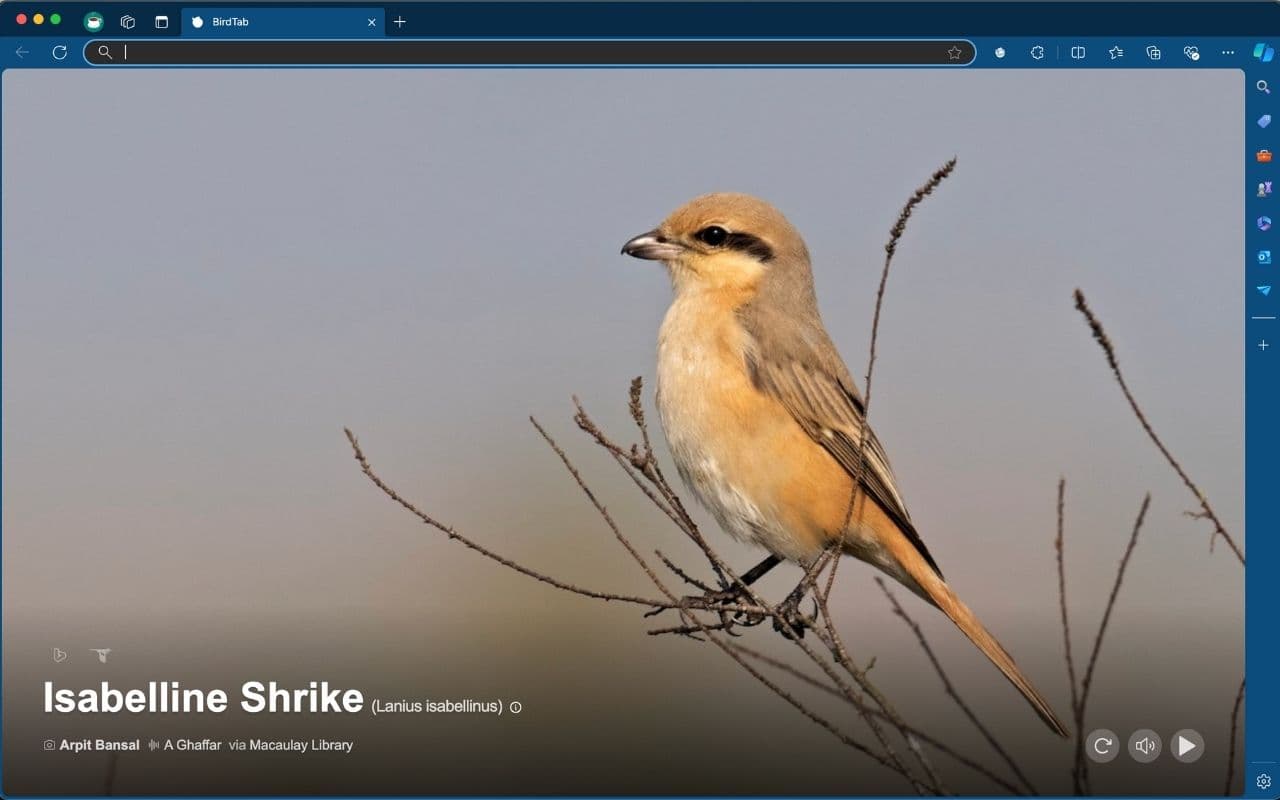Open Browser essentials from the toolbar

click(x=1190, y=52)
